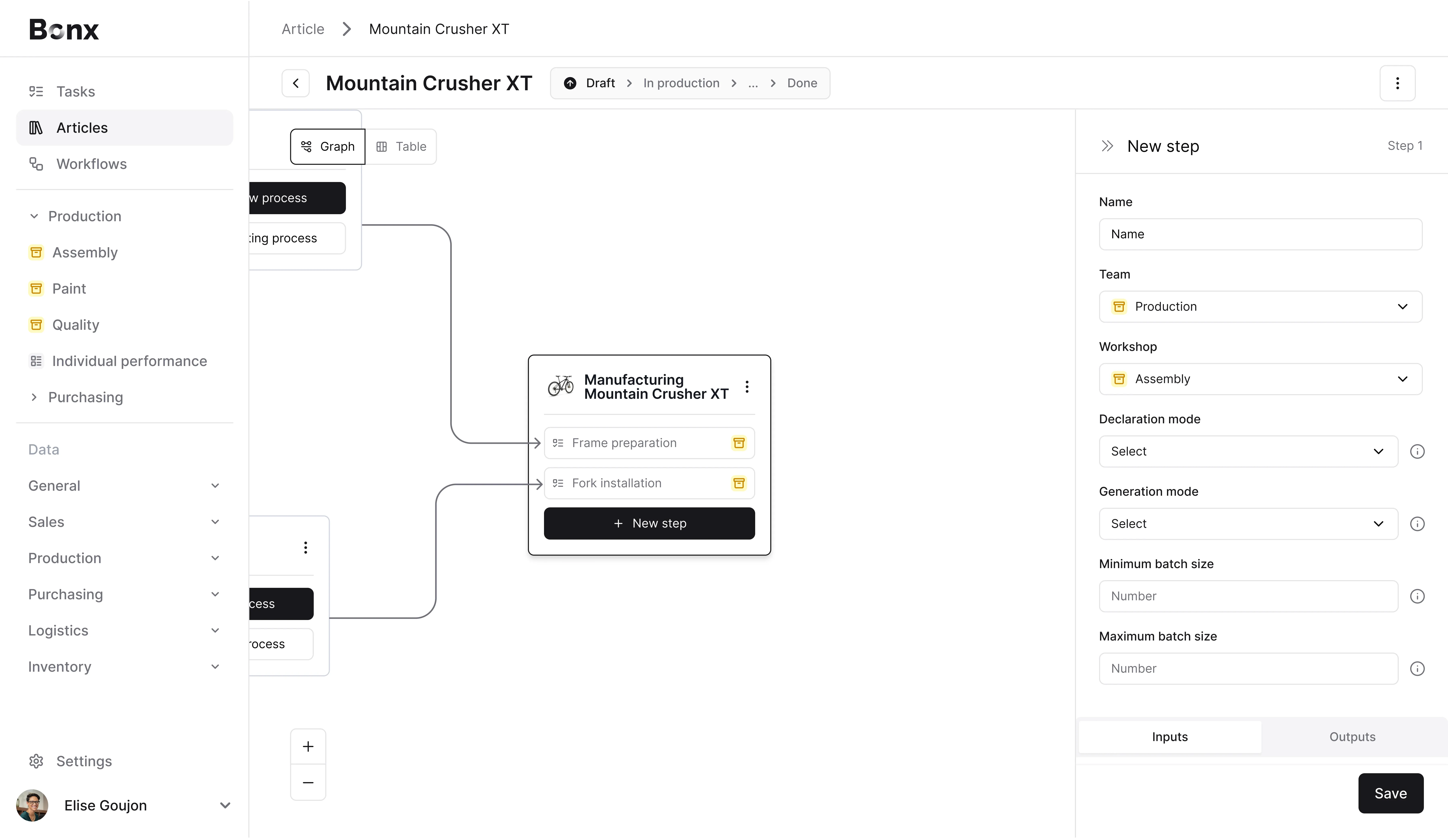Click the back arrow beside Mountain Crusher XT

[x=295, y=83]
